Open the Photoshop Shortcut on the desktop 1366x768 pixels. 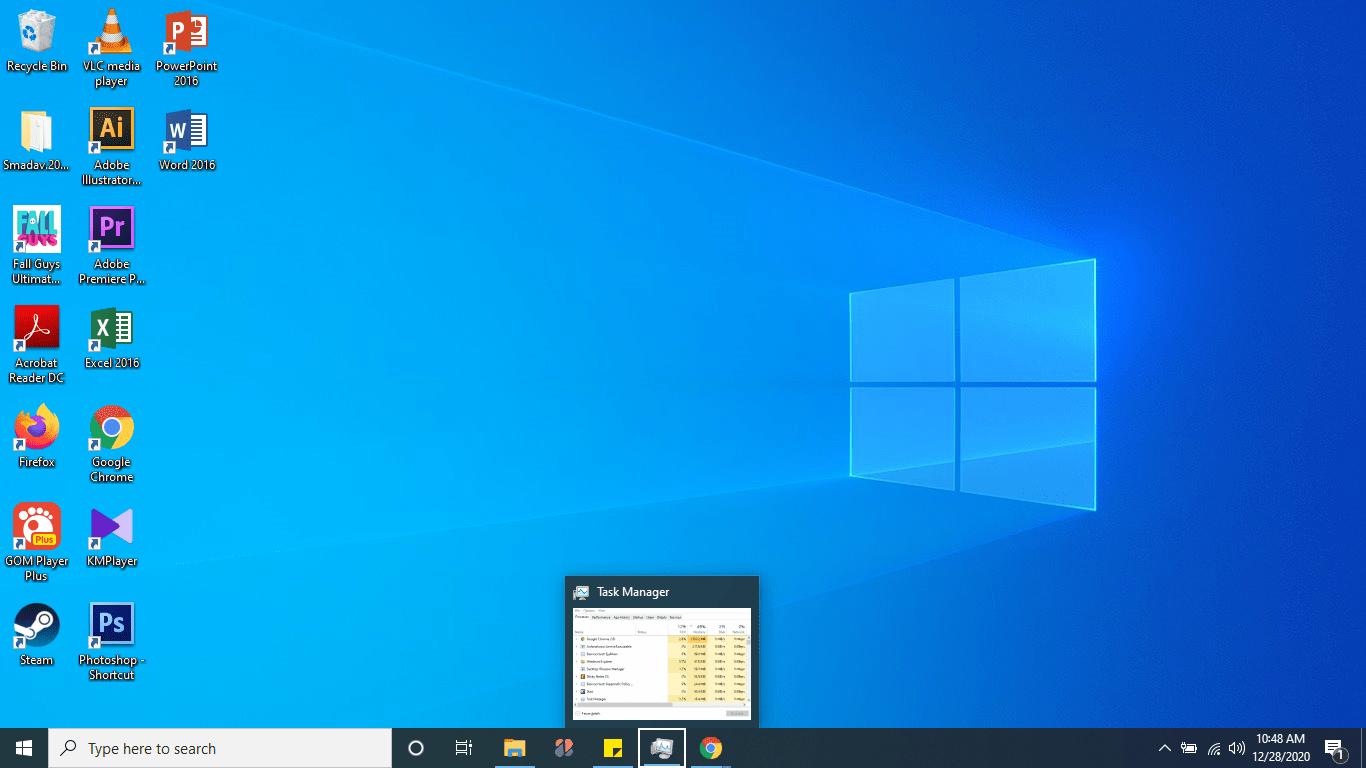110,622
